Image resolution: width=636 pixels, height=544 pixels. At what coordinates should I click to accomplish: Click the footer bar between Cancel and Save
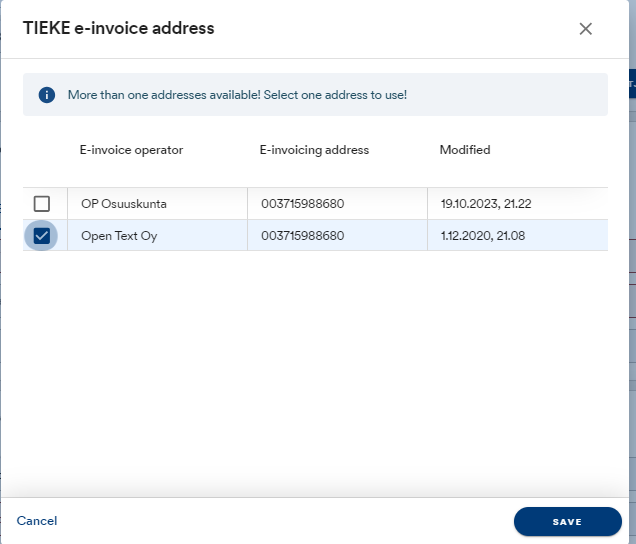(x=285, y=521)
